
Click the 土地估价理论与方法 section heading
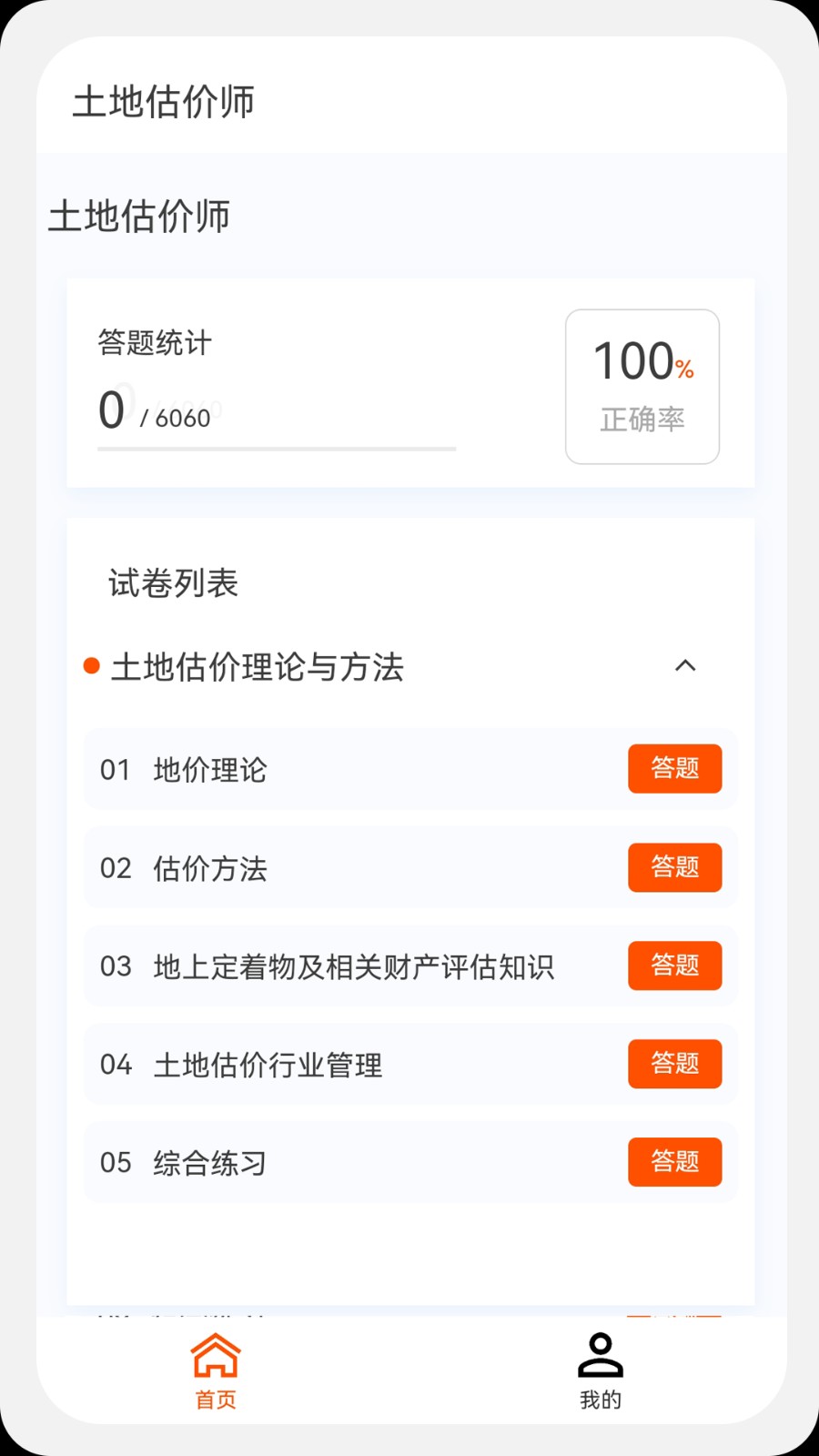258,667
